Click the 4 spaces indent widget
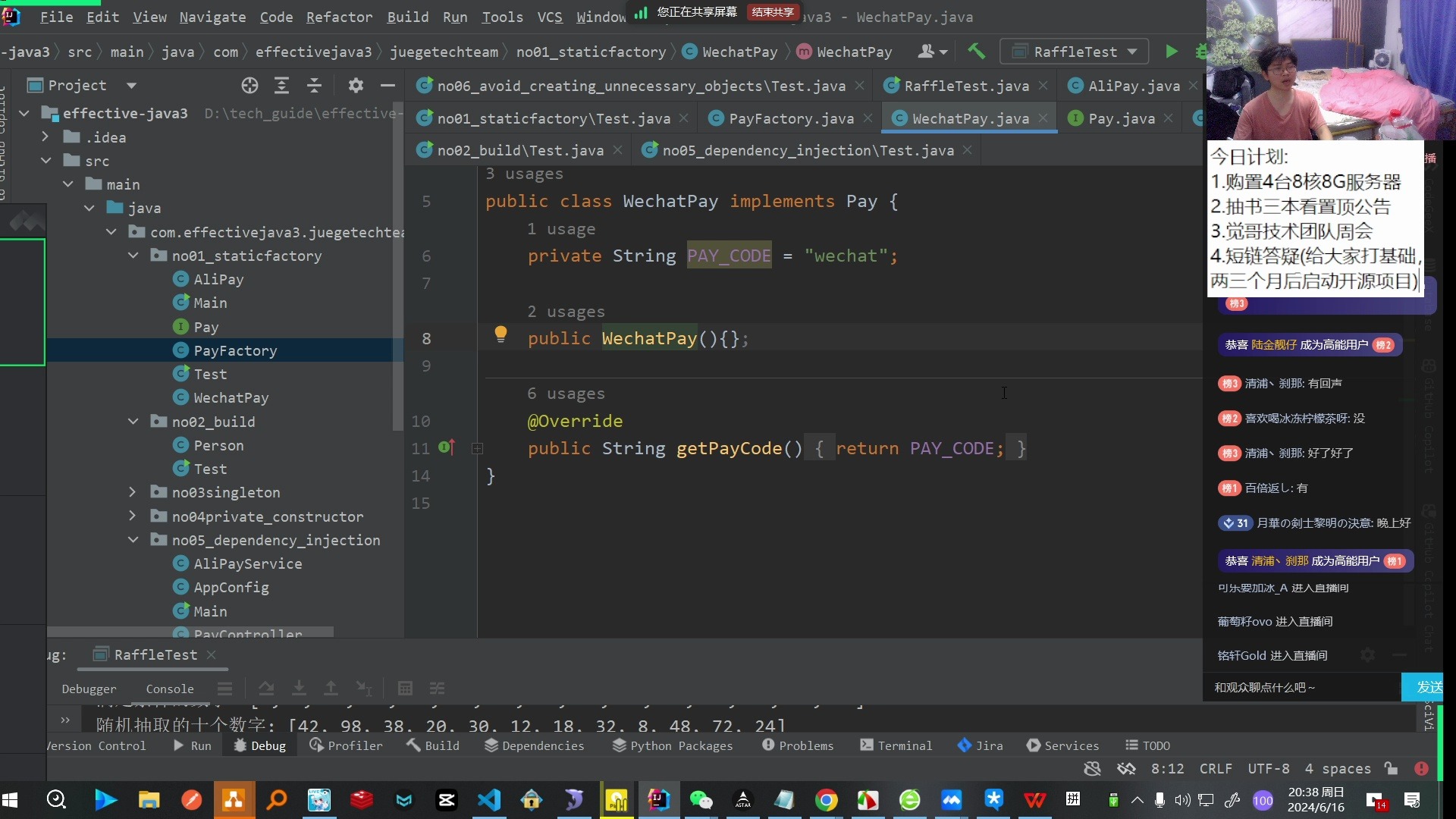Image resolution: width=1456 pixels, height=819 pixels. click(x=1337, y=768)
